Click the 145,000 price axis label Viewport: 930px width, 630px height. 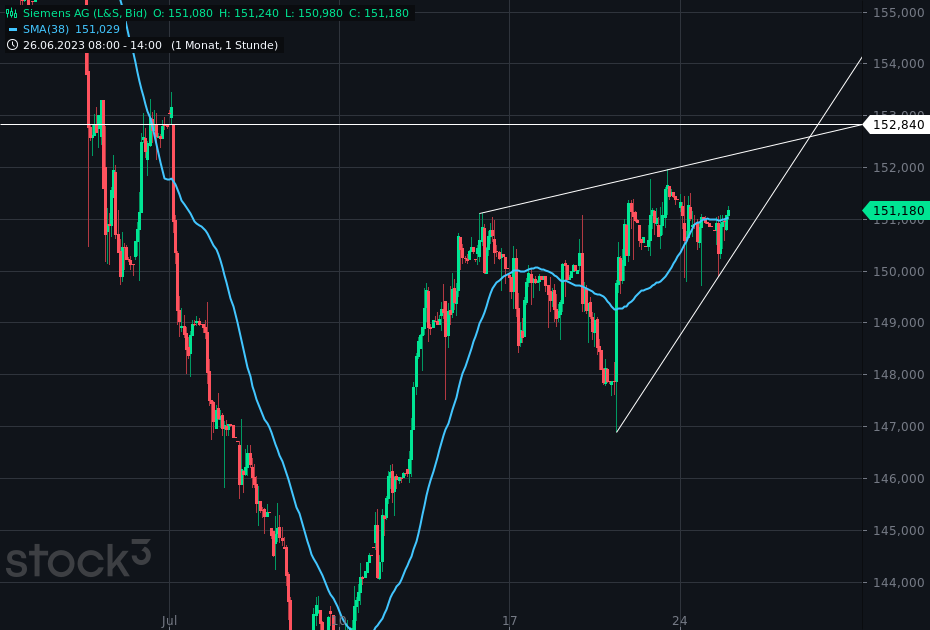coord(899,530)
